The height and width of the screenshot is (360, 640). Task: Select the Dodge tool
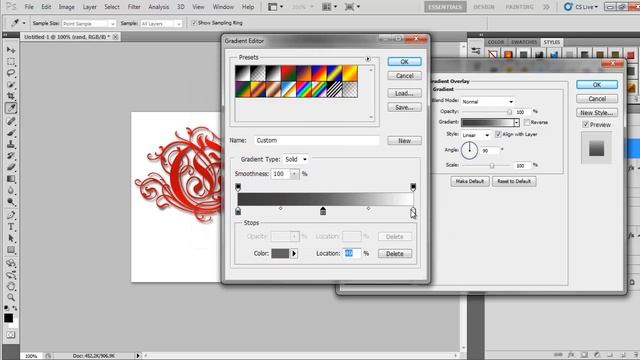[x=11, y=202]
